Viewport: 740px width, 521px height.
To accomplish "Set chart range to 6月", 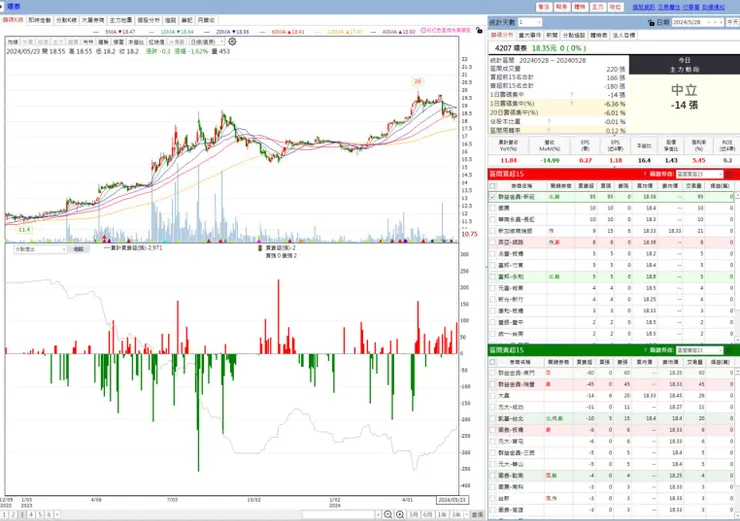I will point(428,514).
